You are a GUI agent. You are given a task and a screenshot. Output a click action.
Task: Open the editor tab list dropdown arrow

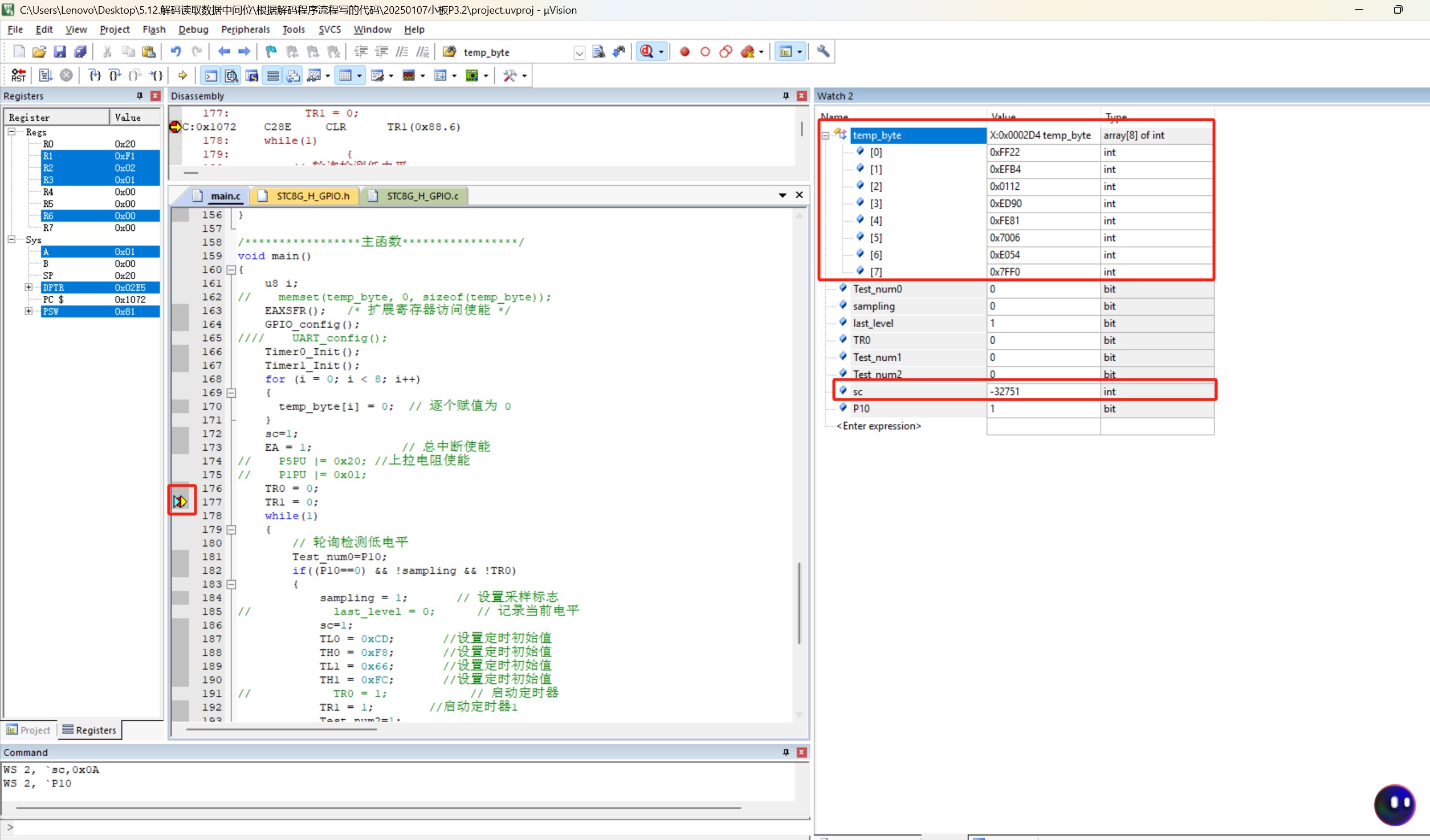click(x=783, y=195)
